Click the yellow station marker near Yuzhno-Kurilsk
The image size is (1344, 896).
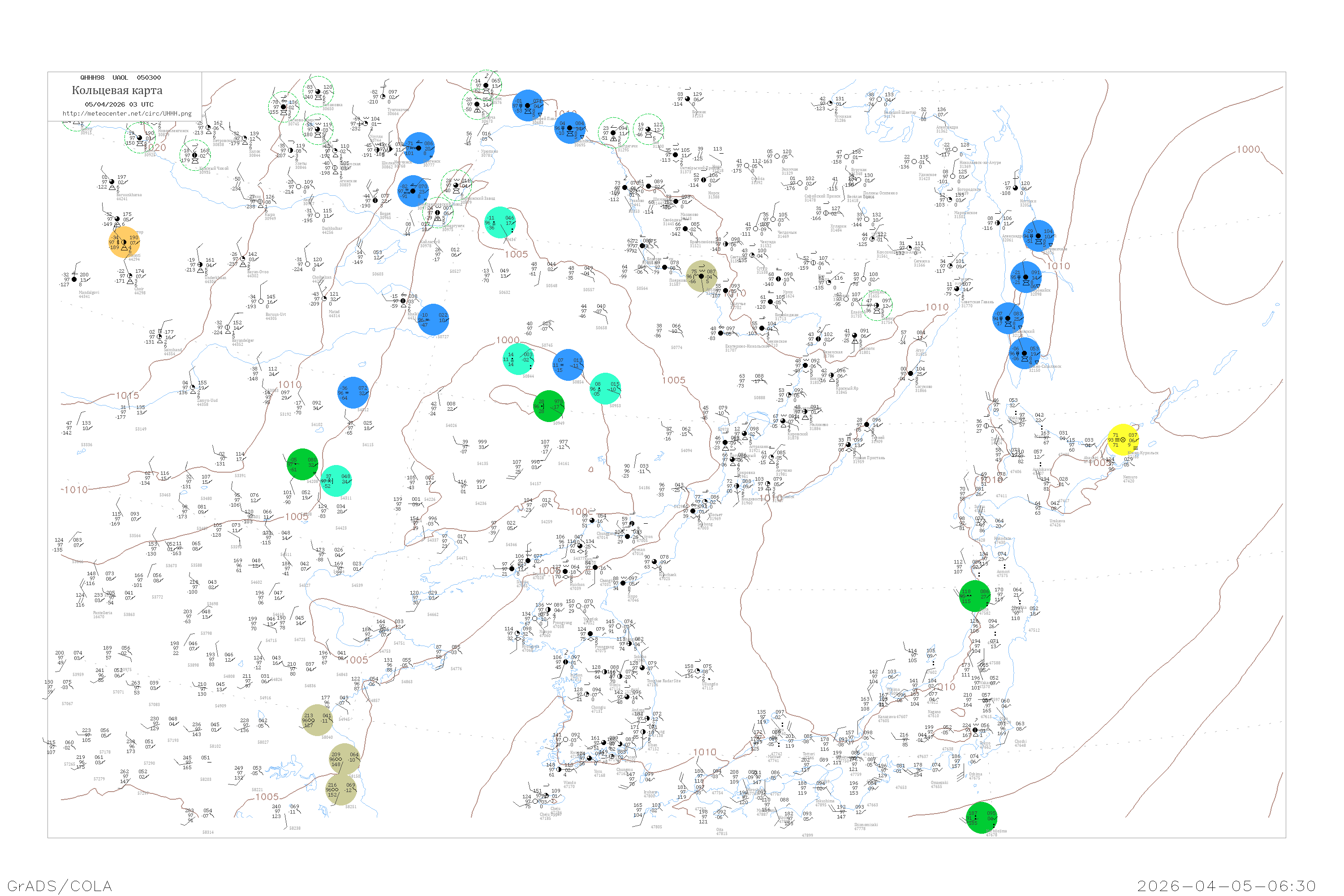point(1123,439)
